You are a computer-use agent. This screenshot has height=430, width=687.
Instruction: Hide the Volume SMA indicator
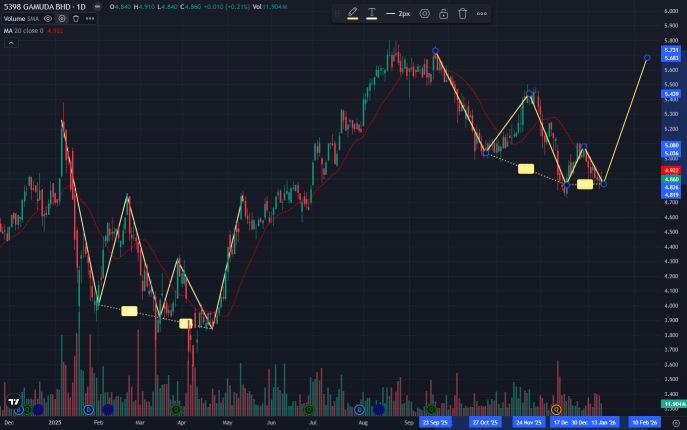(x=48, y=19)
